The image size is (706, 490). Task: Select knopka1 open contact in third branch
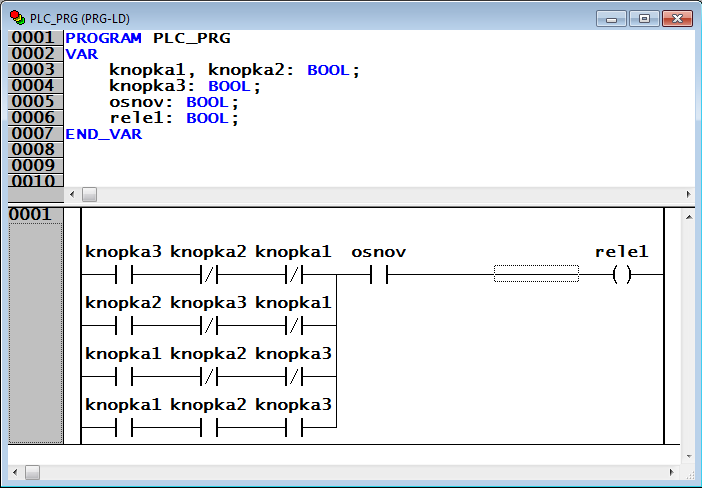124,377
